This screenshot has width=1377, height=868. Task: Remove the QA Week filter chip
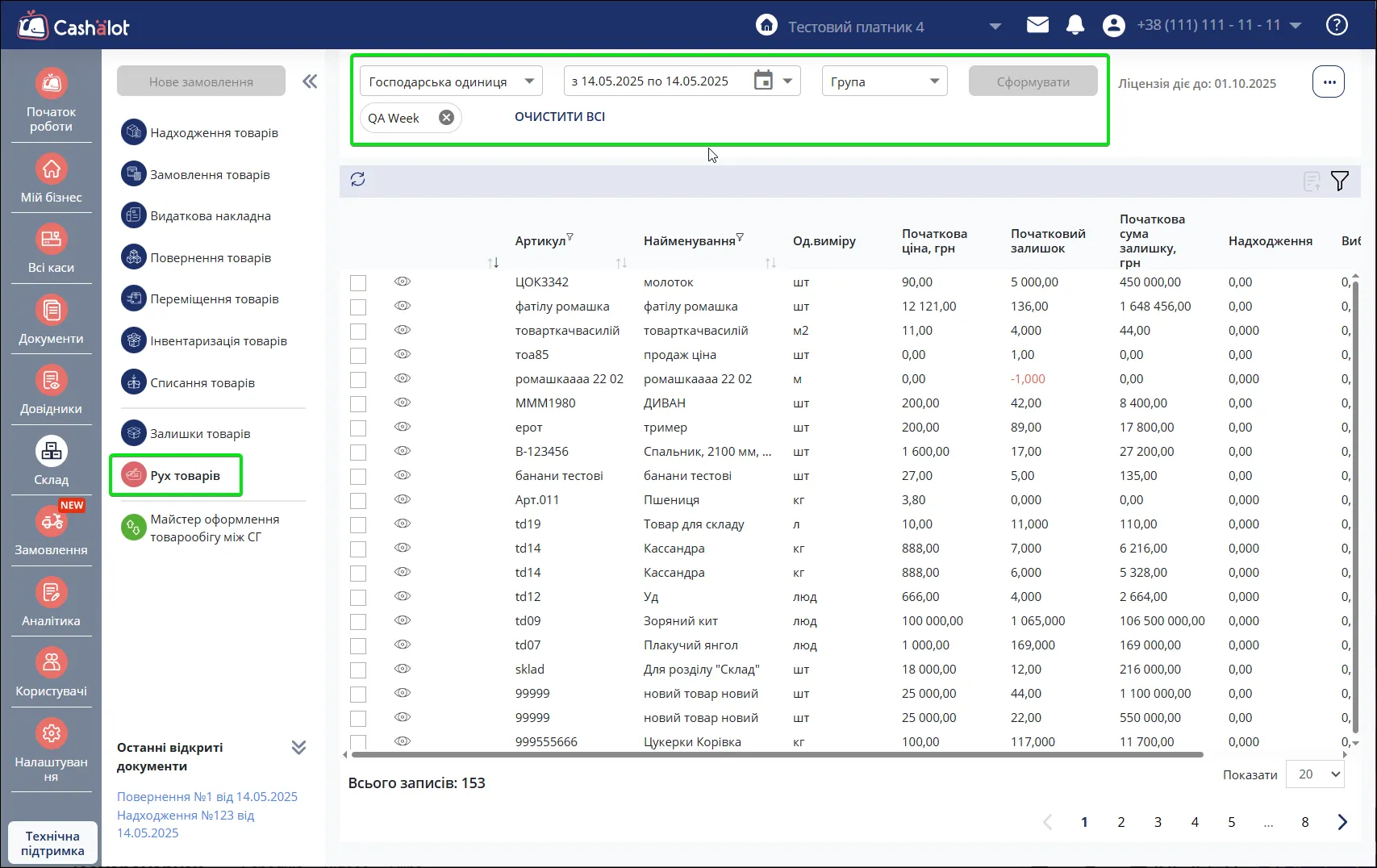pyautogui.click(x=446, y=118)
